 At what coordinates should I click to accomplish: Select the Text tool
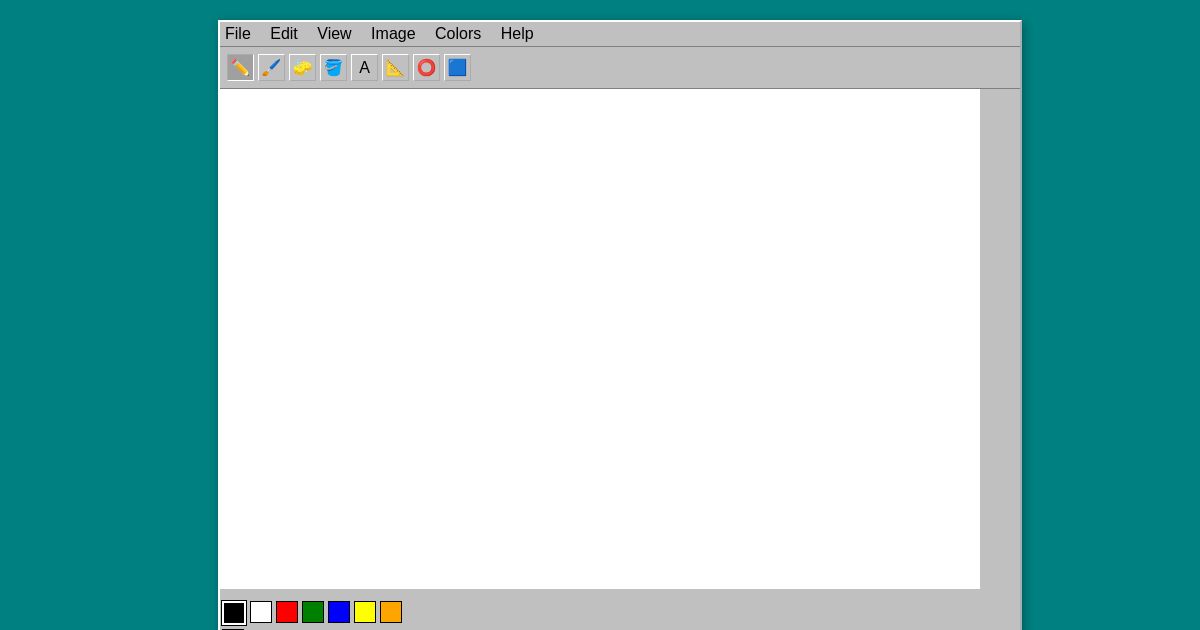coord(364,67)
